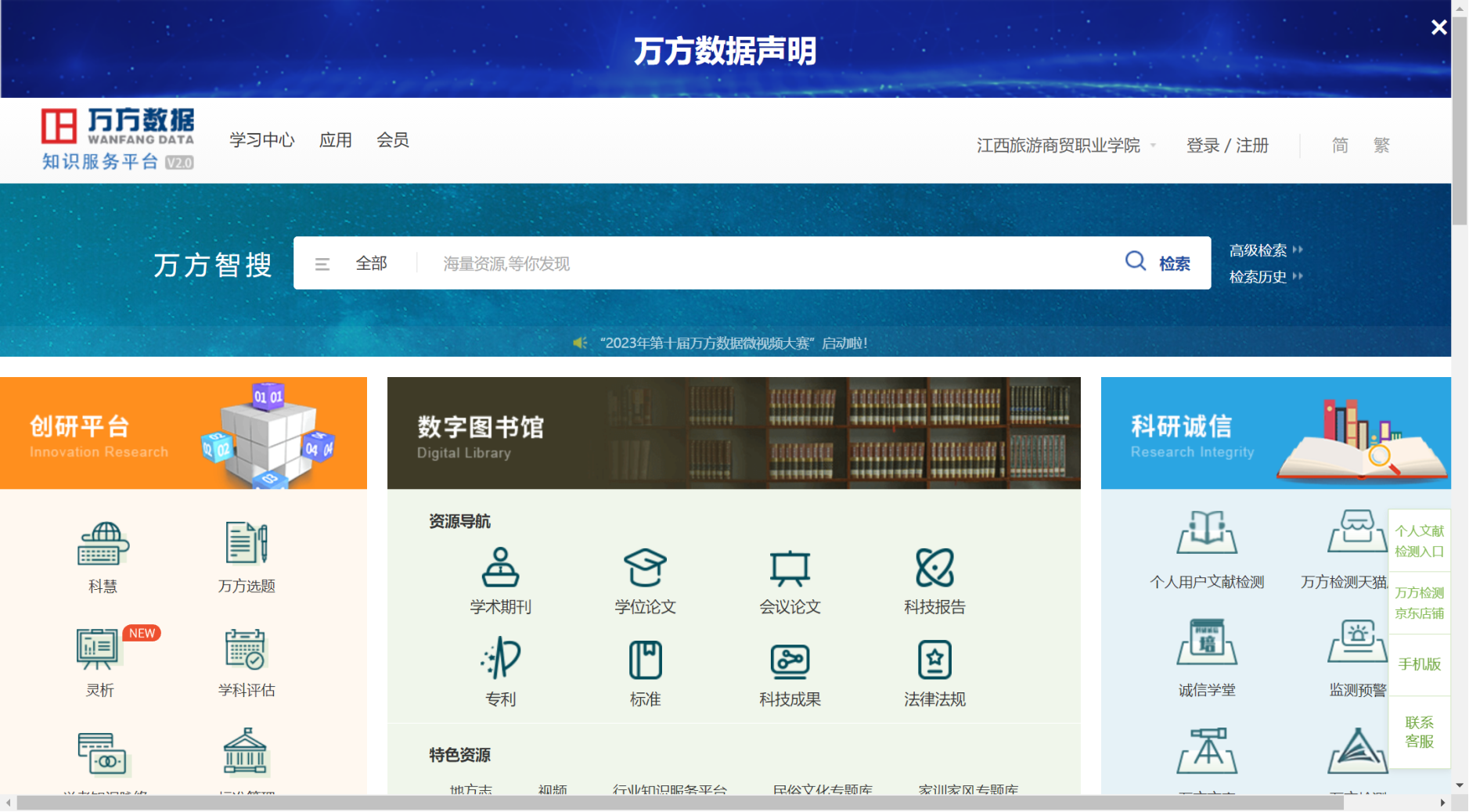Click the 联系客服 side button
The height and width of the screenshot is (812, 1469).
pyautogui.click(x=1419, y=731)
